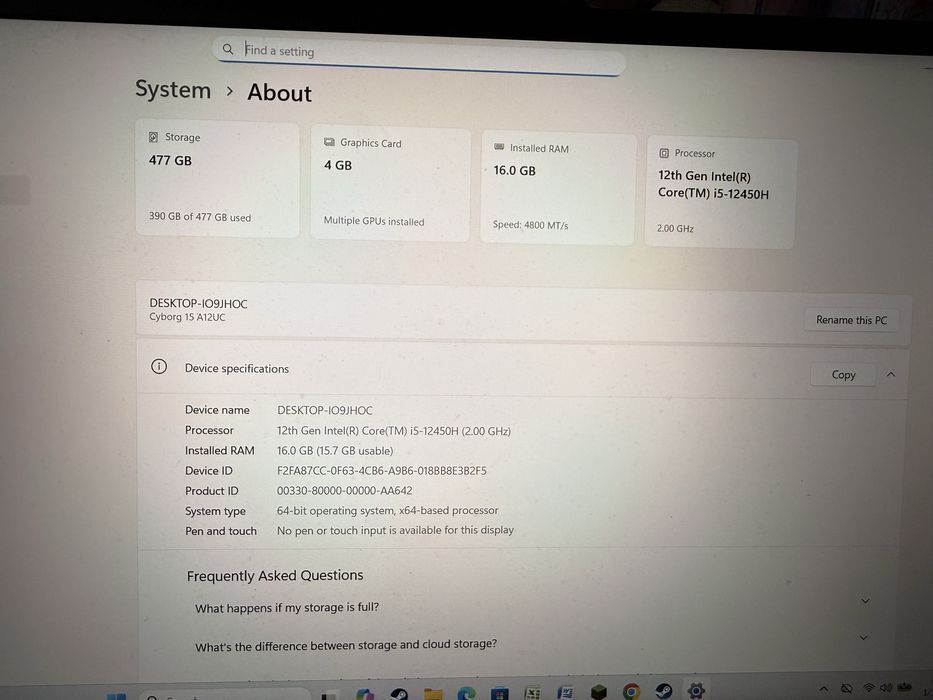Launch Microsoft Edge from the taskbar
Viewport: 933px width, 700px height.
[x=466, y=693]
